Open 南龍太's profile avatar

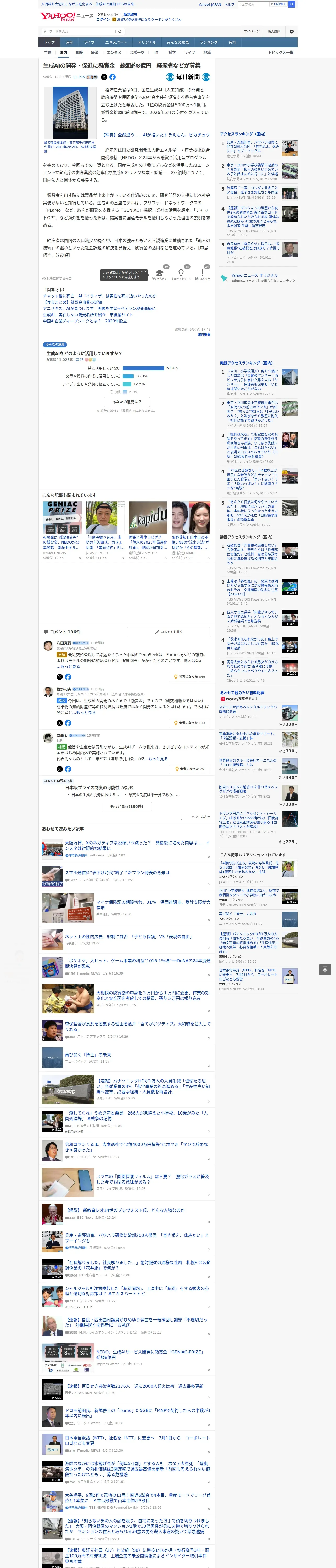pyautogui.click(x=48, y=738)
